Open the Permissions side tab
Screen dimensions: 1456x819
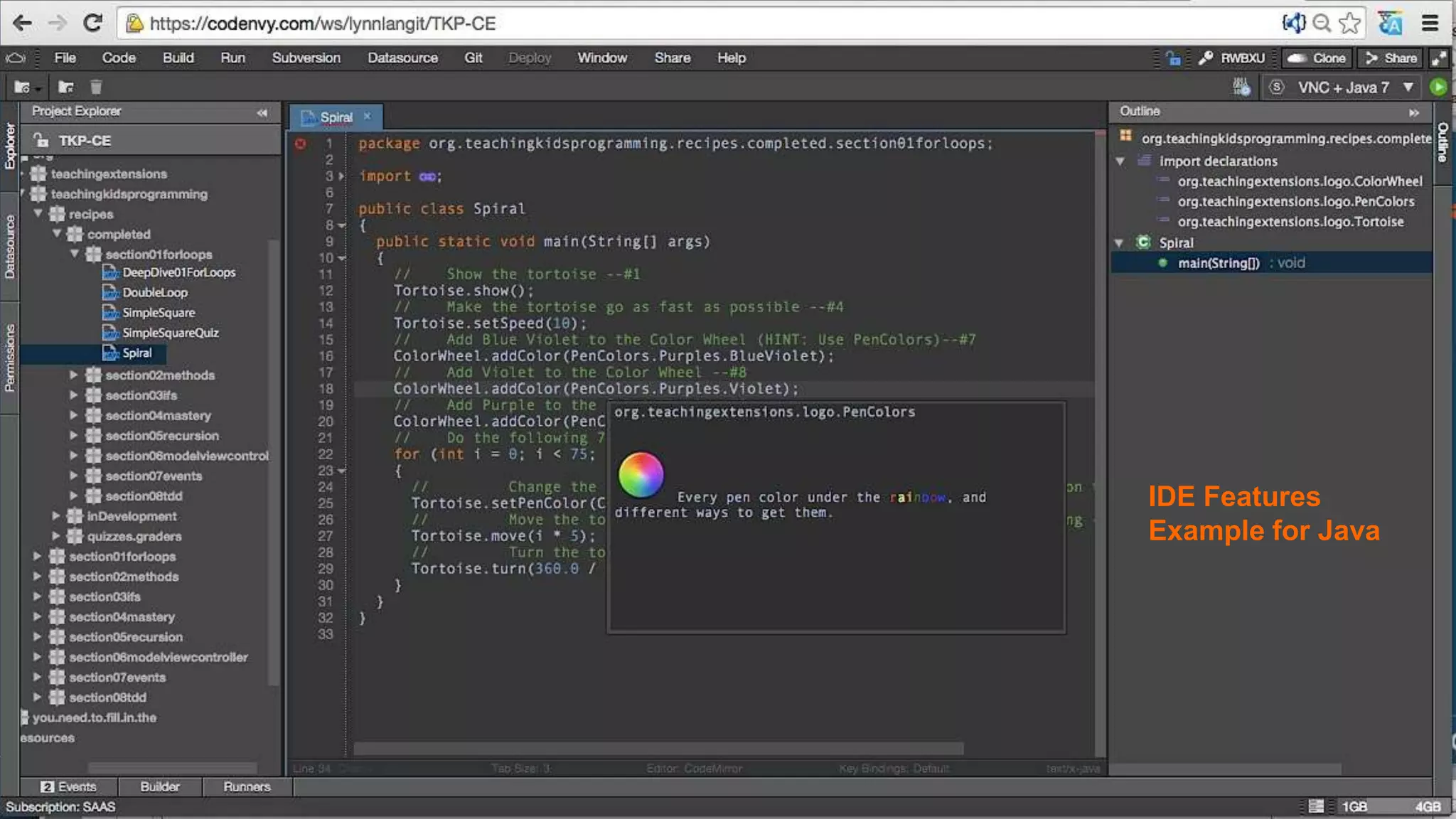point(9,358)
